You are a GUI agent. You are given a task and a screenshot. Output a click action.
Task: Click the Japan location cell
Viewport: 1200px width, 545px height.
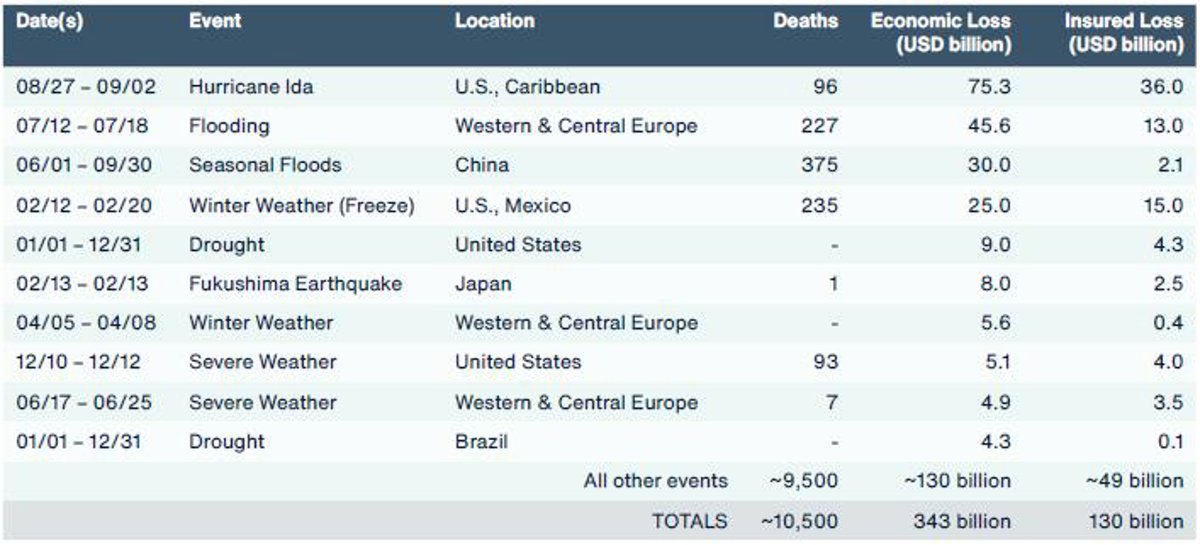click(483, 284)
